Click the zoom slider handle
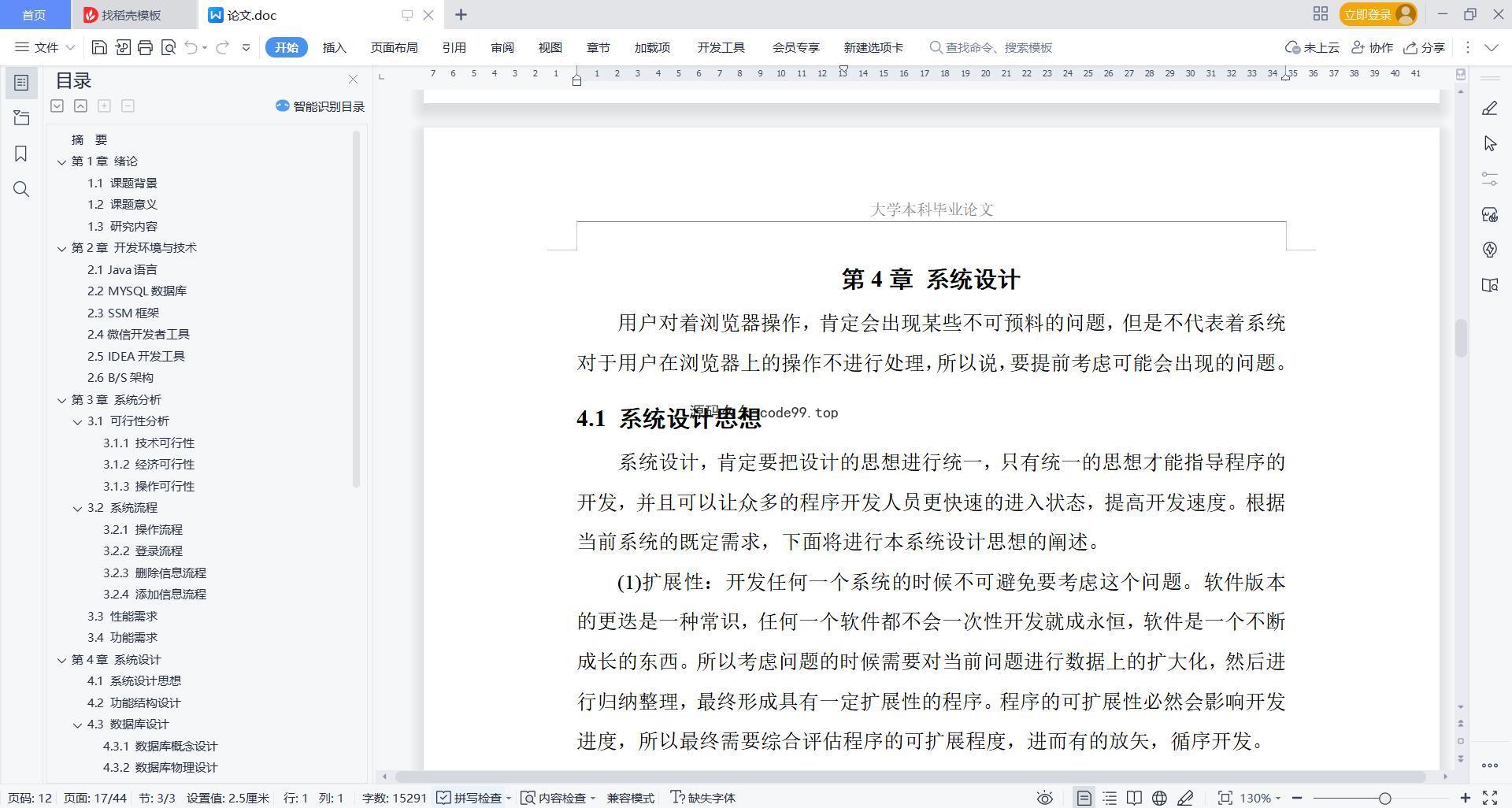The image size is (1512, 808). pos(1384,798)
